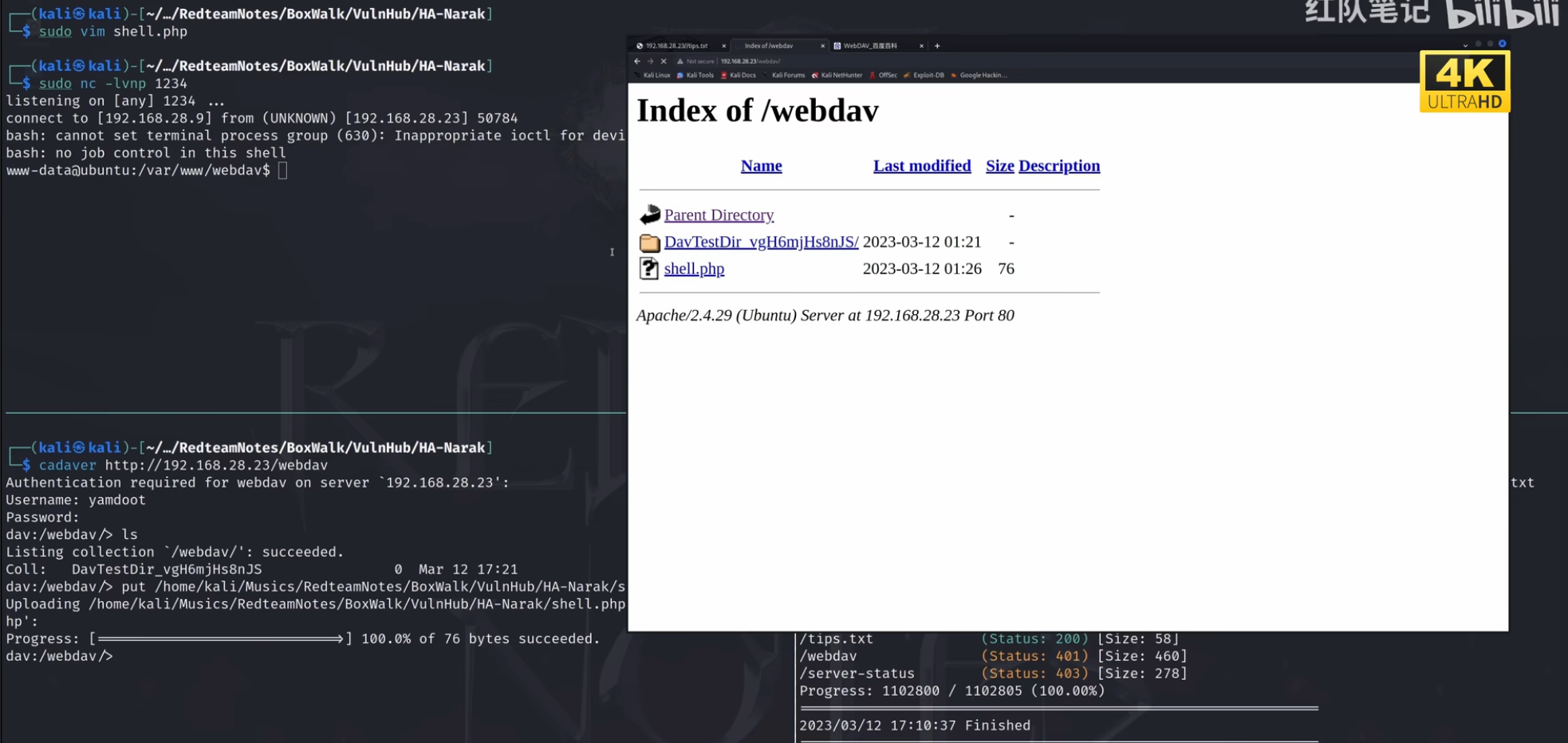Click the 'Username: yamdoot' line
This screenshot has width=1568, height=743.
point(76,501)
